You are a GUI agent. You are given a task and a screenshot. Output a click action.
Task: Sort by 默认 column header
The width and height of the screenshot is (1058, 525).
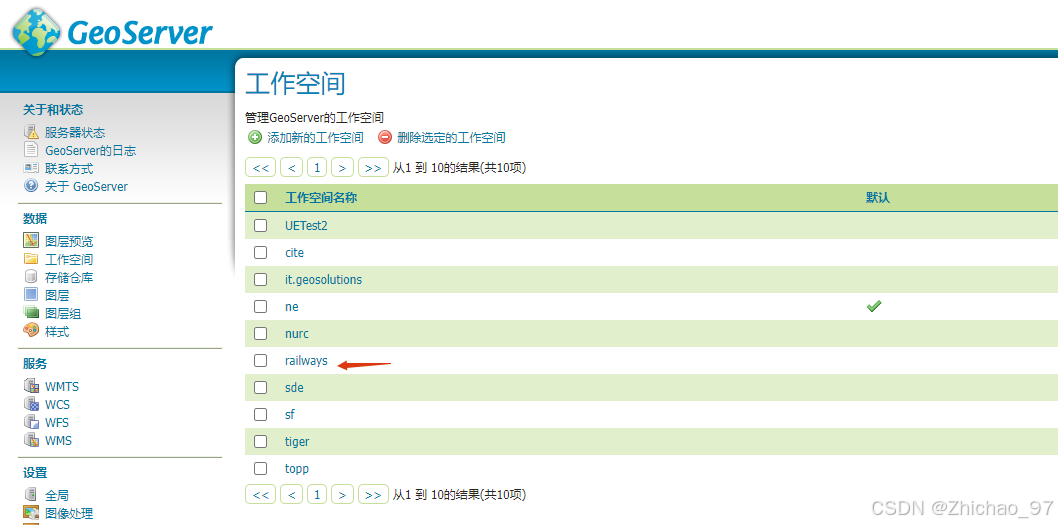(x=879, y=198)
